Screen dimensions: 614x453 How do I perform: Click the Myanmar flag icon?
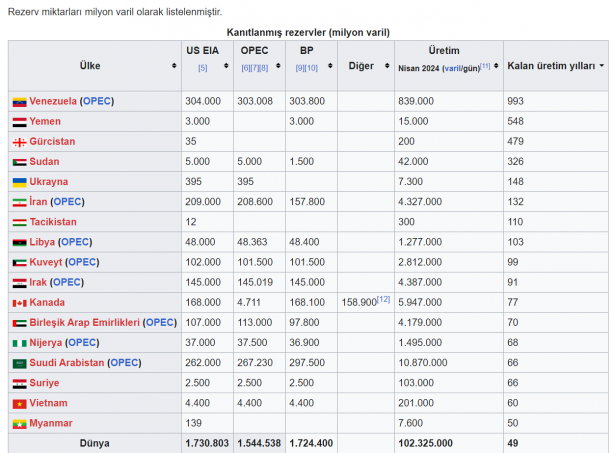point(19,423)
